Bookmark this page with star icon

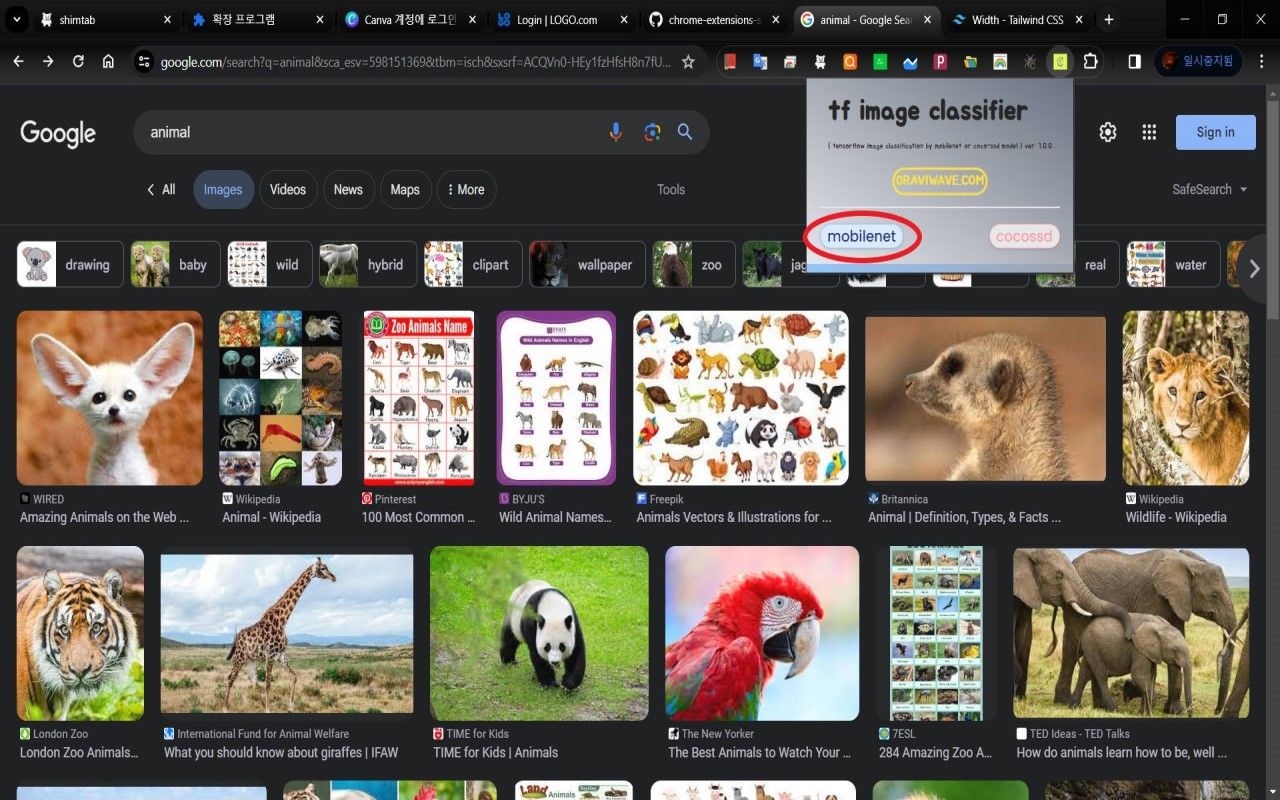point(688,62)
